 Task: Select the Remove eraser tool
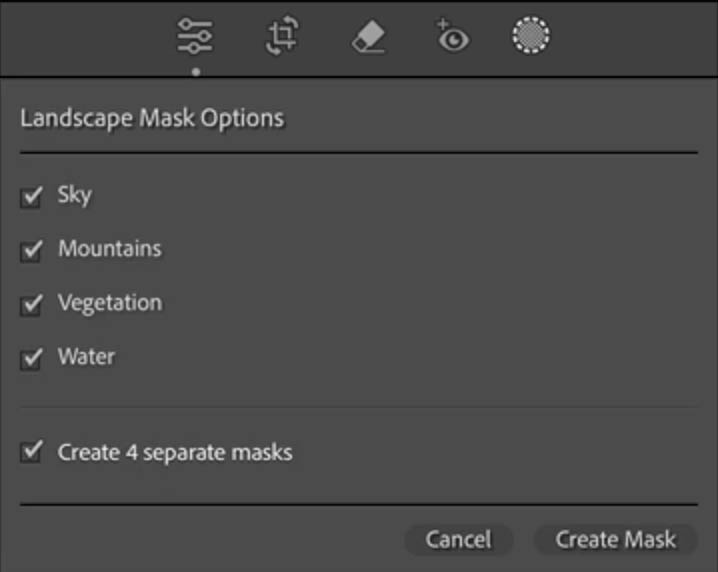(369, 36)
